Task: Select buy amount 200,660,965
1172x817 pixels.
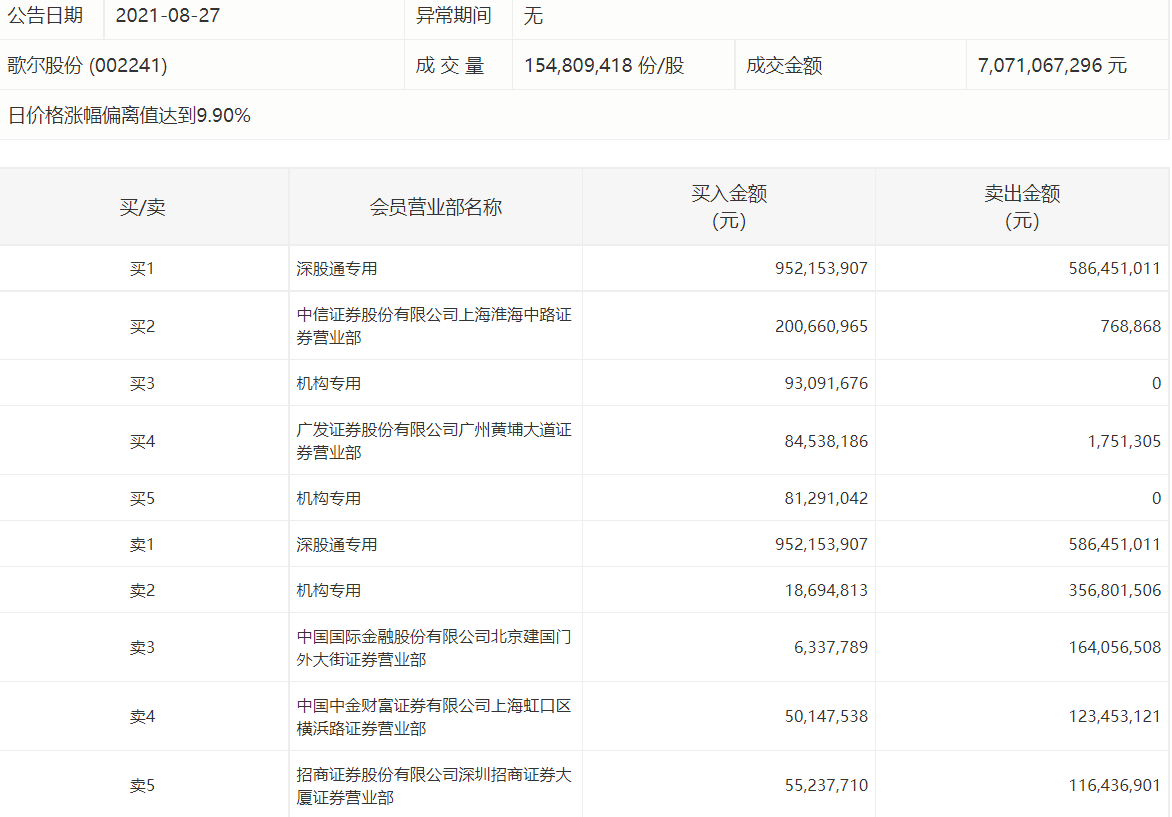Action: pyautogui.click(x=821, y=326)
